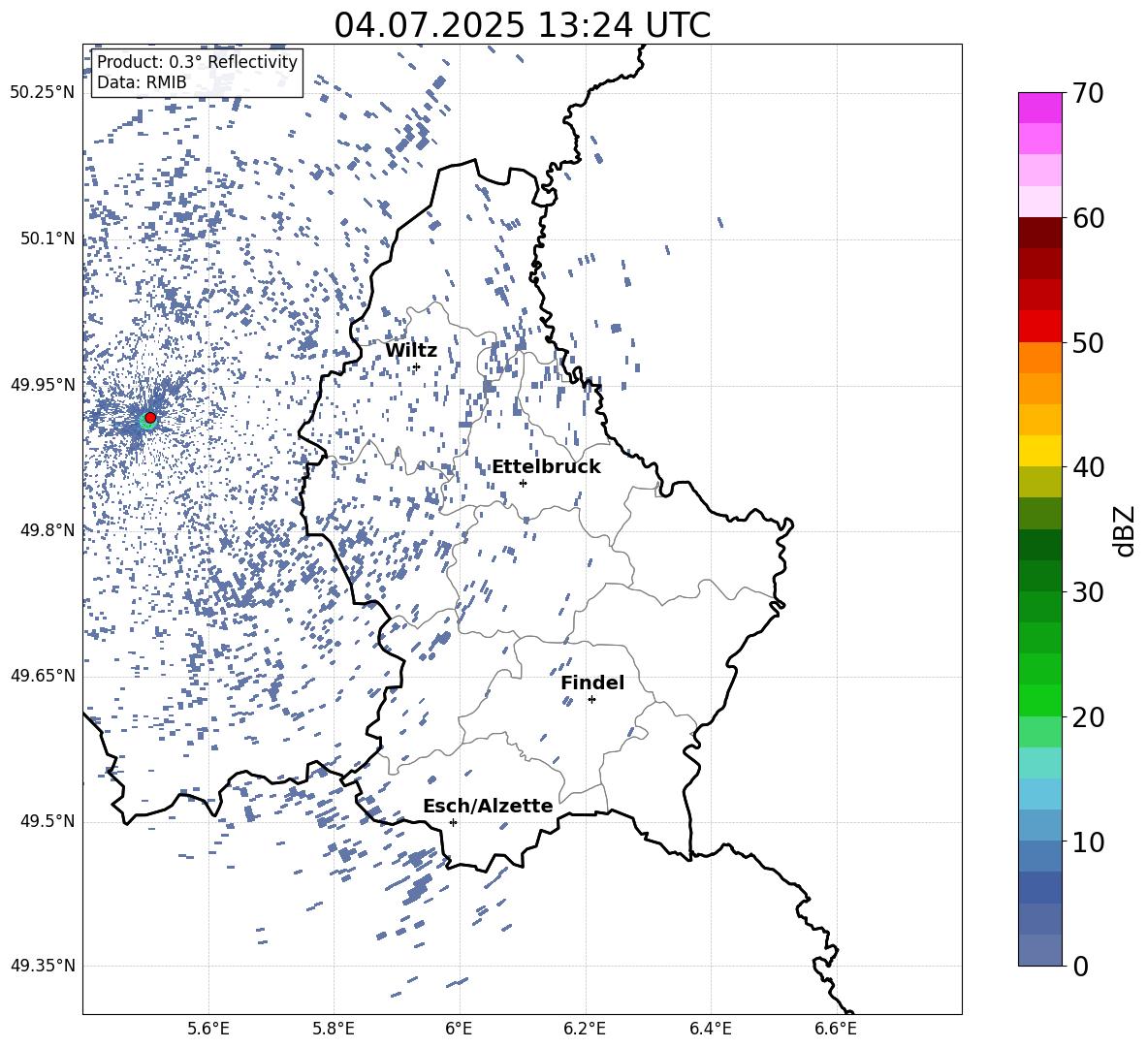Screen dimensions: 1148x1048
Task: Click the dBZ colorbar axis label
Action: (1123, 530)
